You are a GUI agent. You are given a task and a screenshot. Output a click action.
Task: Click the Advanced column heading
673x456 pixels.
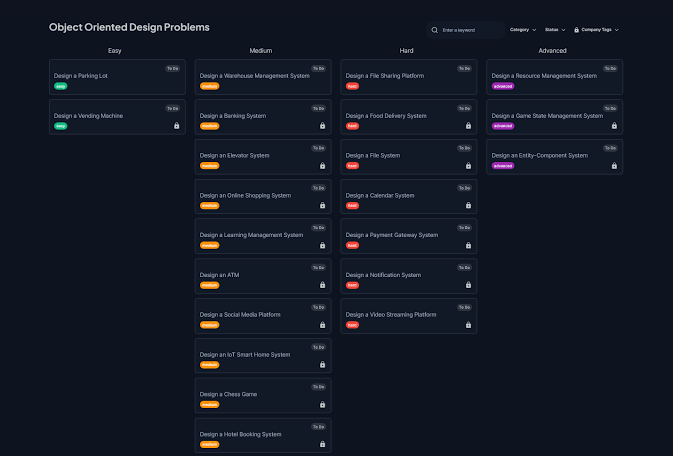552,51
